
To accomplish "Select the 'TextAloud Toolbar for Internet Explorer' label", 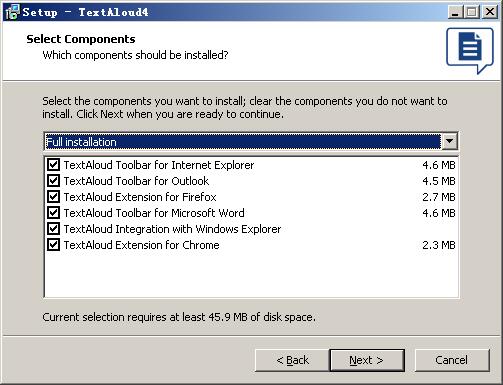I will 159,165.
